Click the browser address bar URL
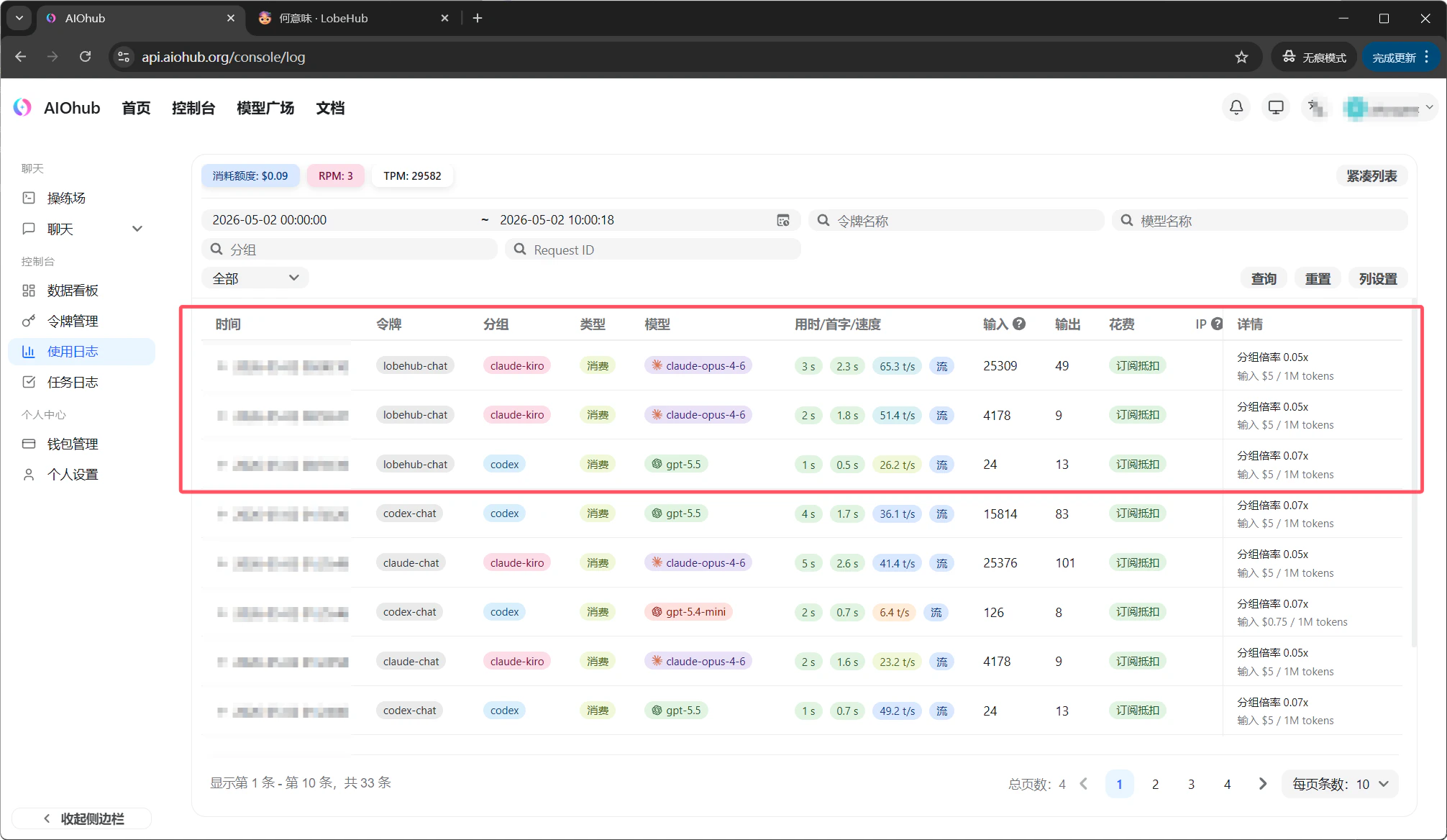The width and height of the screenshot is (1447, 840). pyautogui.click(x=223, y=57)
